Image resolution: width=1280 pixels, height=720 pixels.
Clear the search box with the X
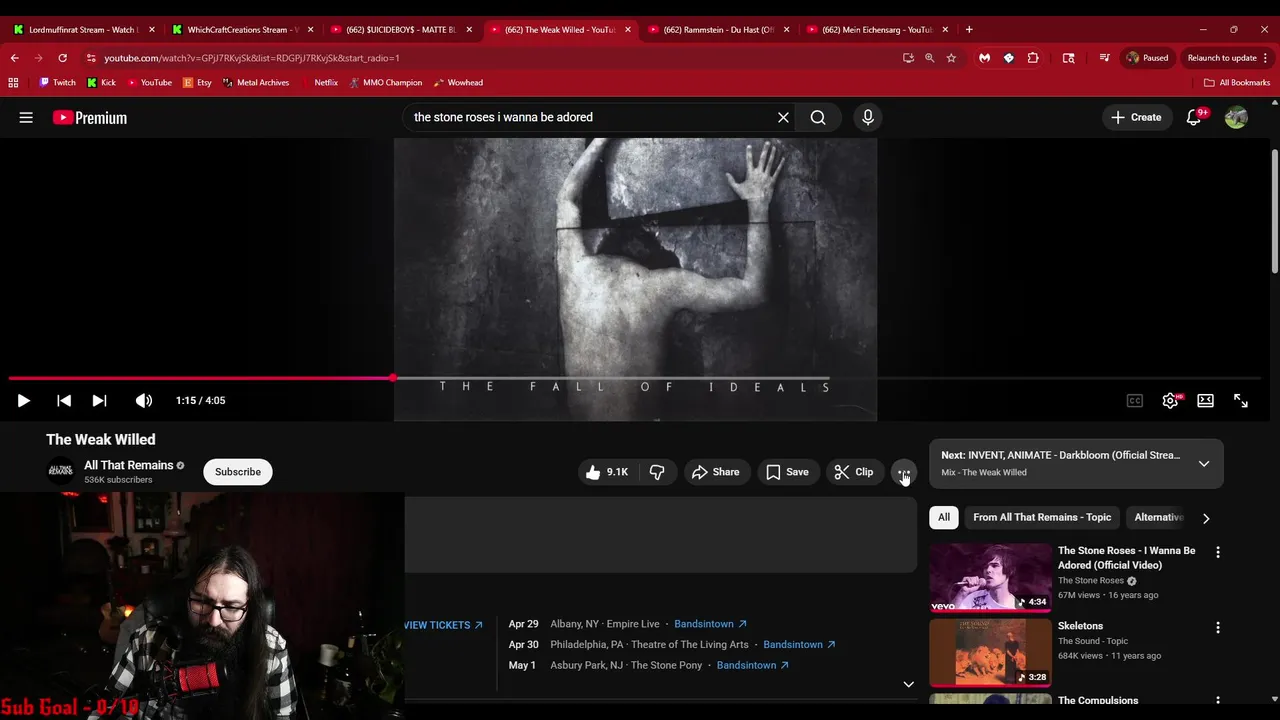pyautogui.click(x=783, y=117)
